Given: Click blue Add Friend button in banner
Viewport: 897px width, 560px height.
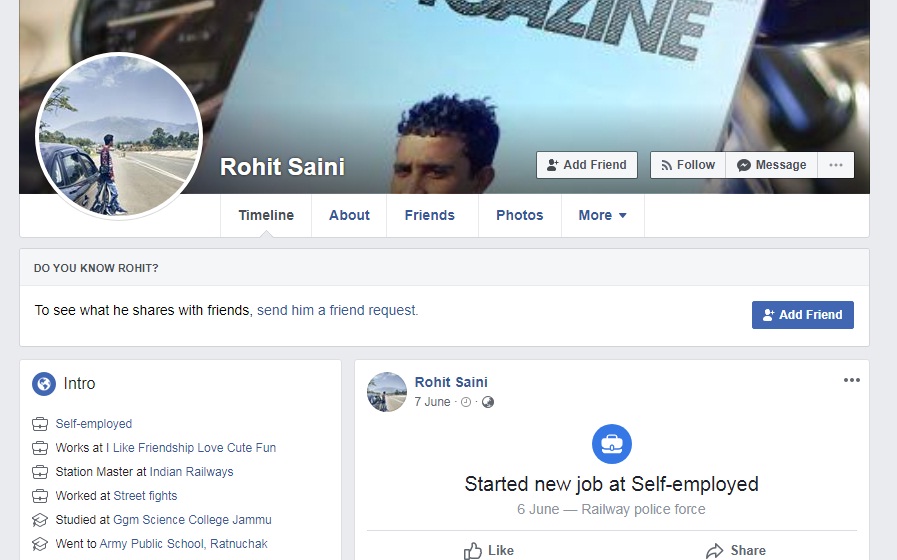Looking at the screenshot, I should tap(803, 315).
